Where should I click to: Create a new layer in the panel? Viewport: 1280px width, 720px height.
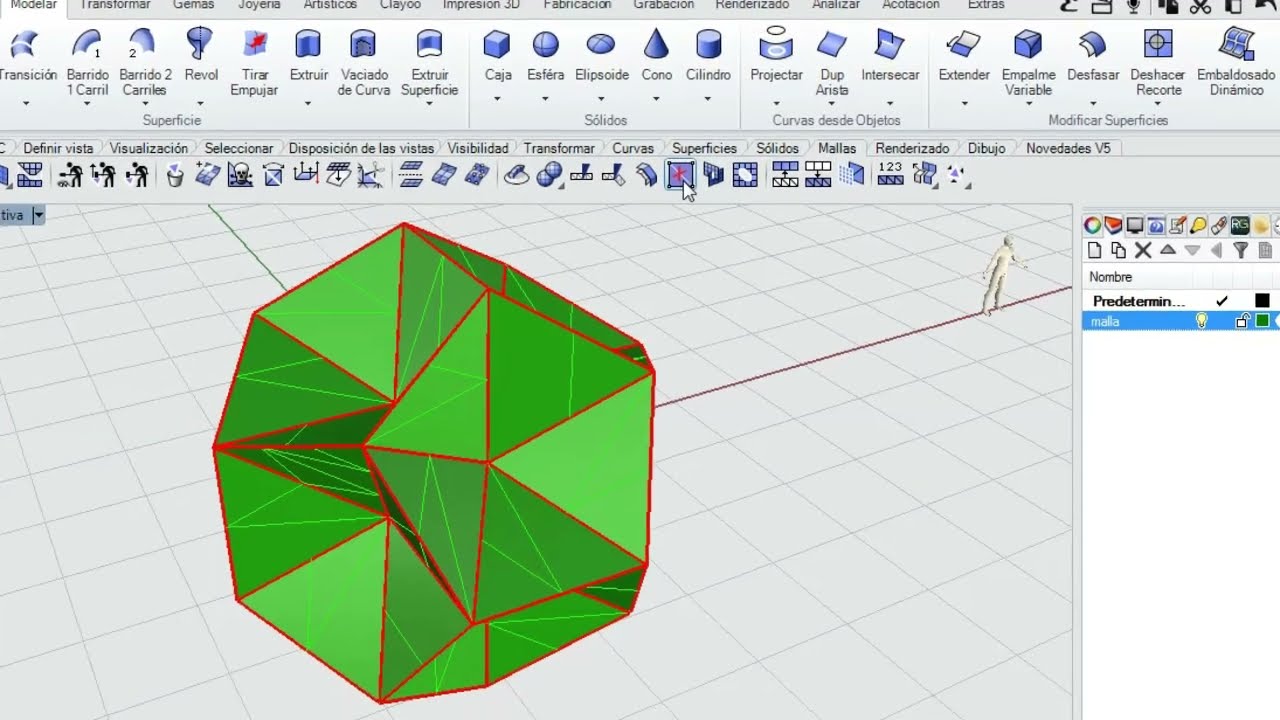(1094, 251)
